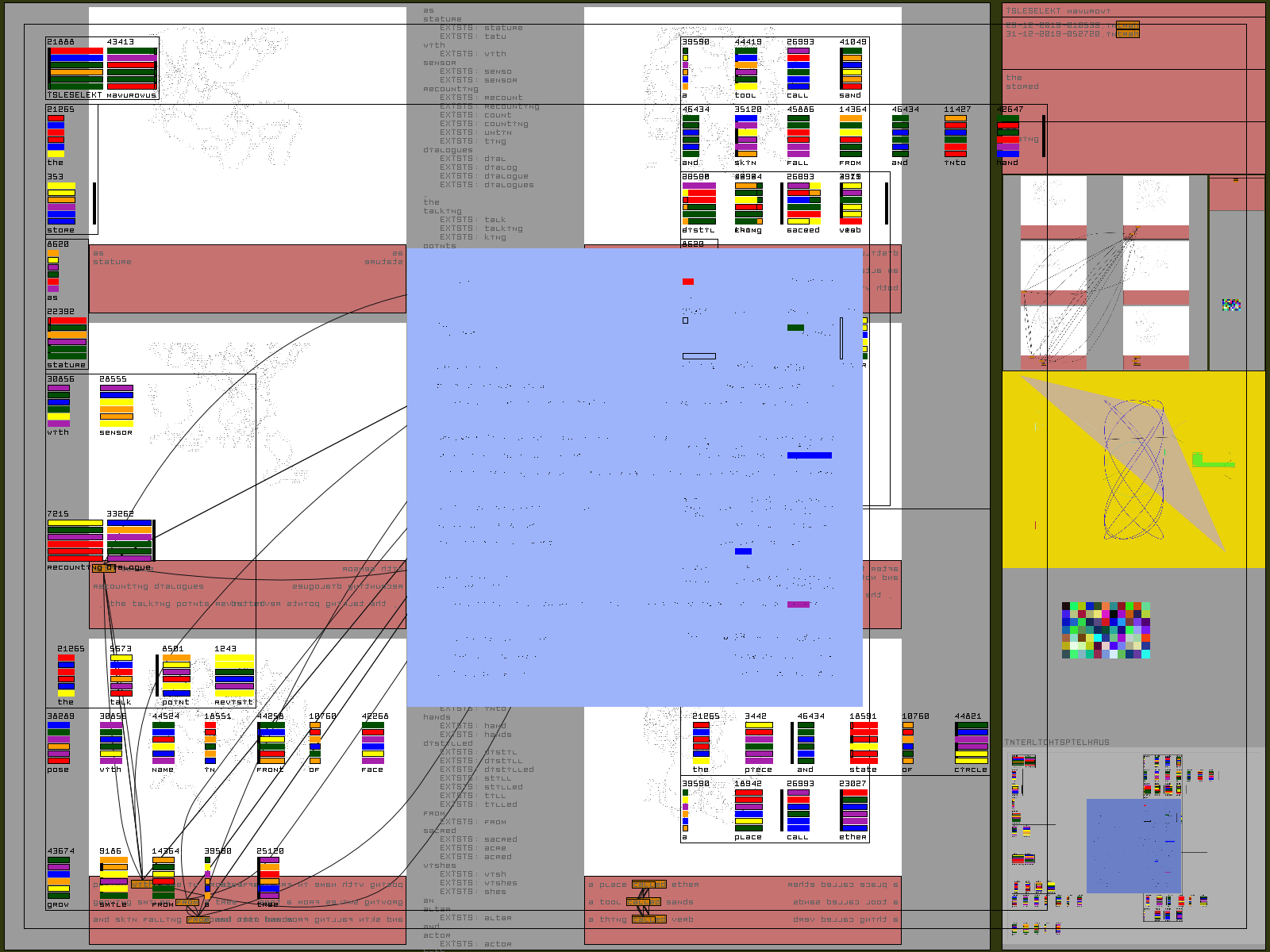Select the ether color bar stack
The image size is (1270, 952).
click(854, 811)
